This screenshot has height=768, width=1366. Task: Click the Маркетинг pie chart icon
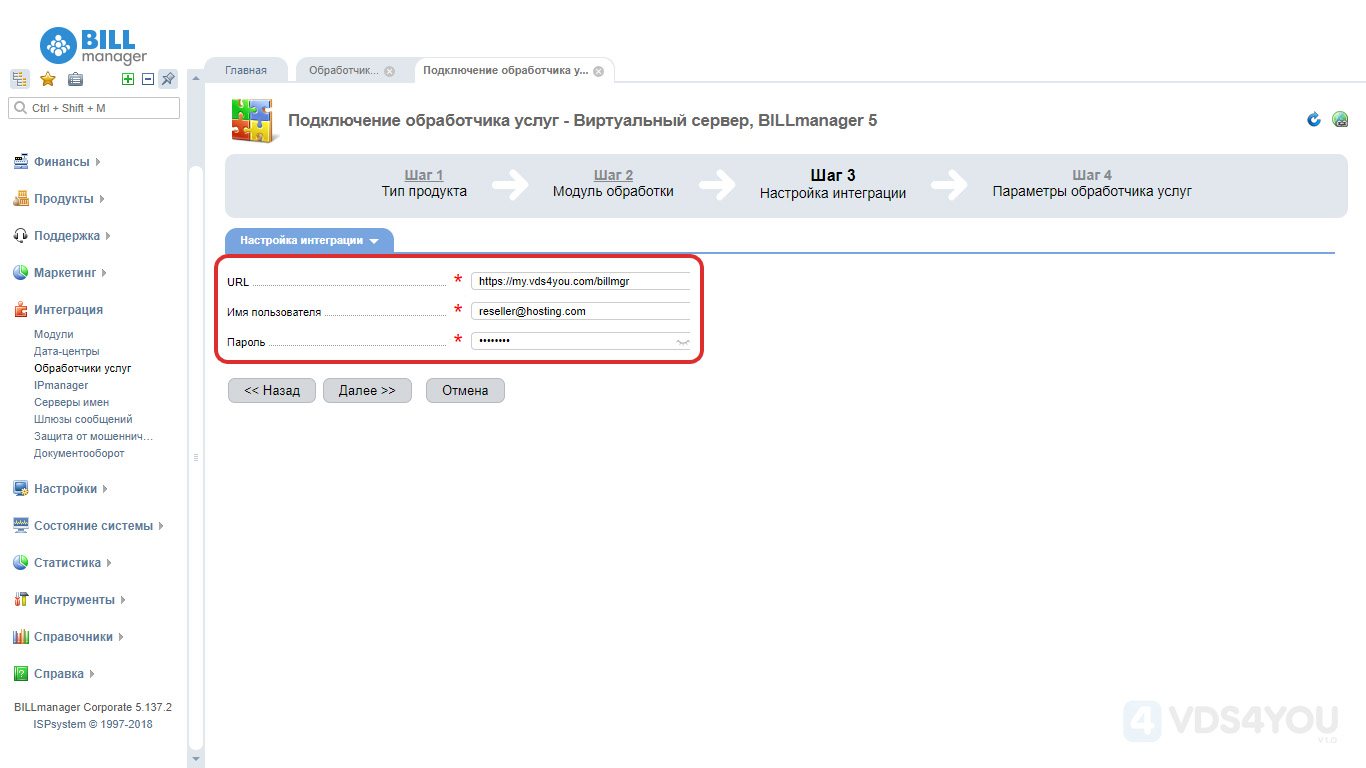20,273
